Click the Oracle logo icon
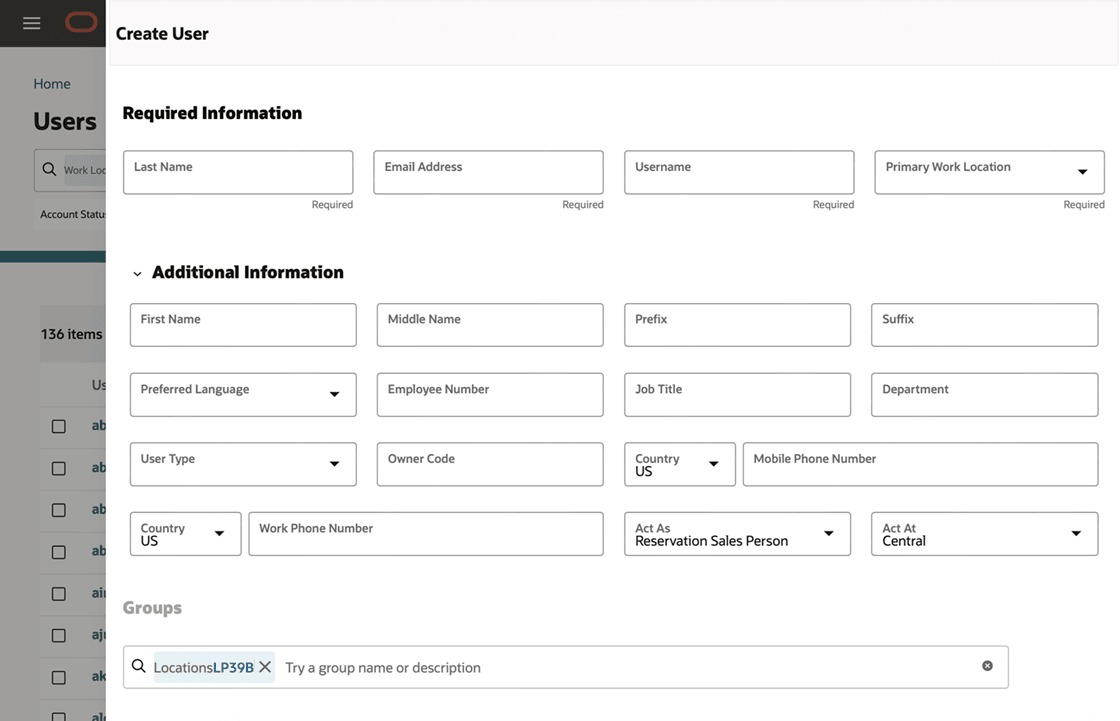 tap(82, 23)
